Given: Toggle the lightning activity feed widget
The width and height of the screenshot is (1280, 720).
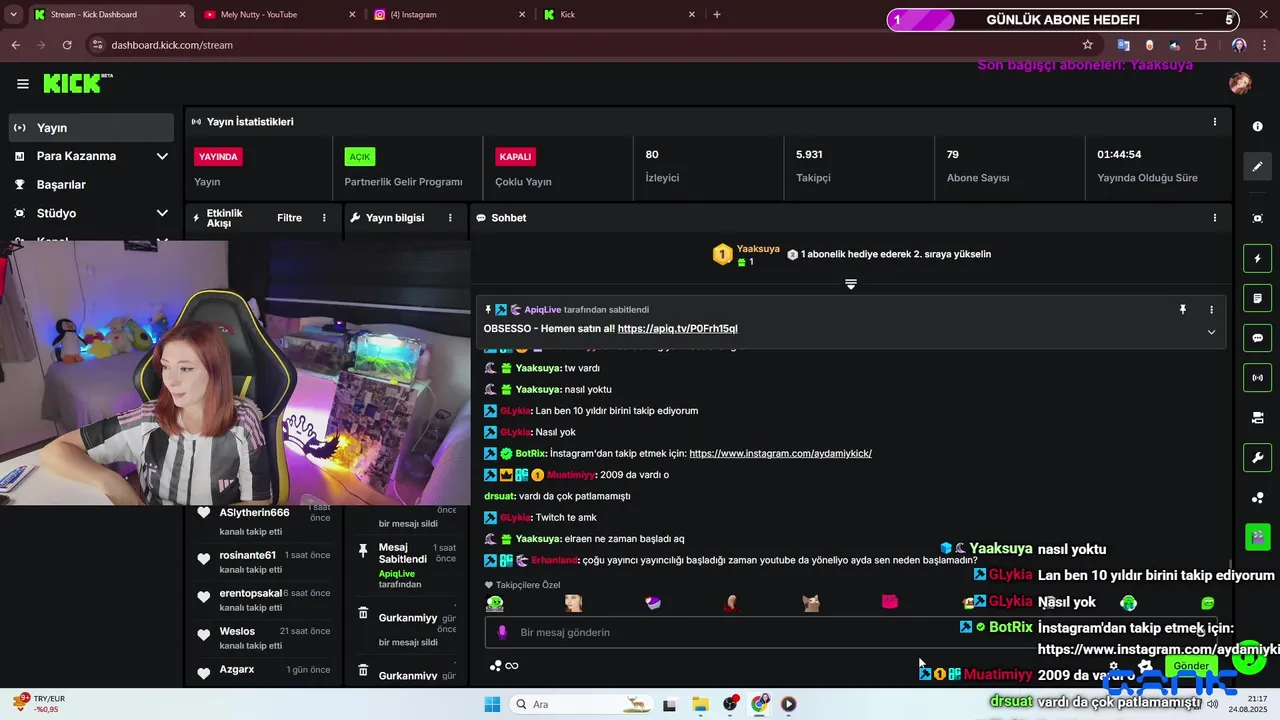Looking at the screenshot, I should click(x=1257, y=259).
